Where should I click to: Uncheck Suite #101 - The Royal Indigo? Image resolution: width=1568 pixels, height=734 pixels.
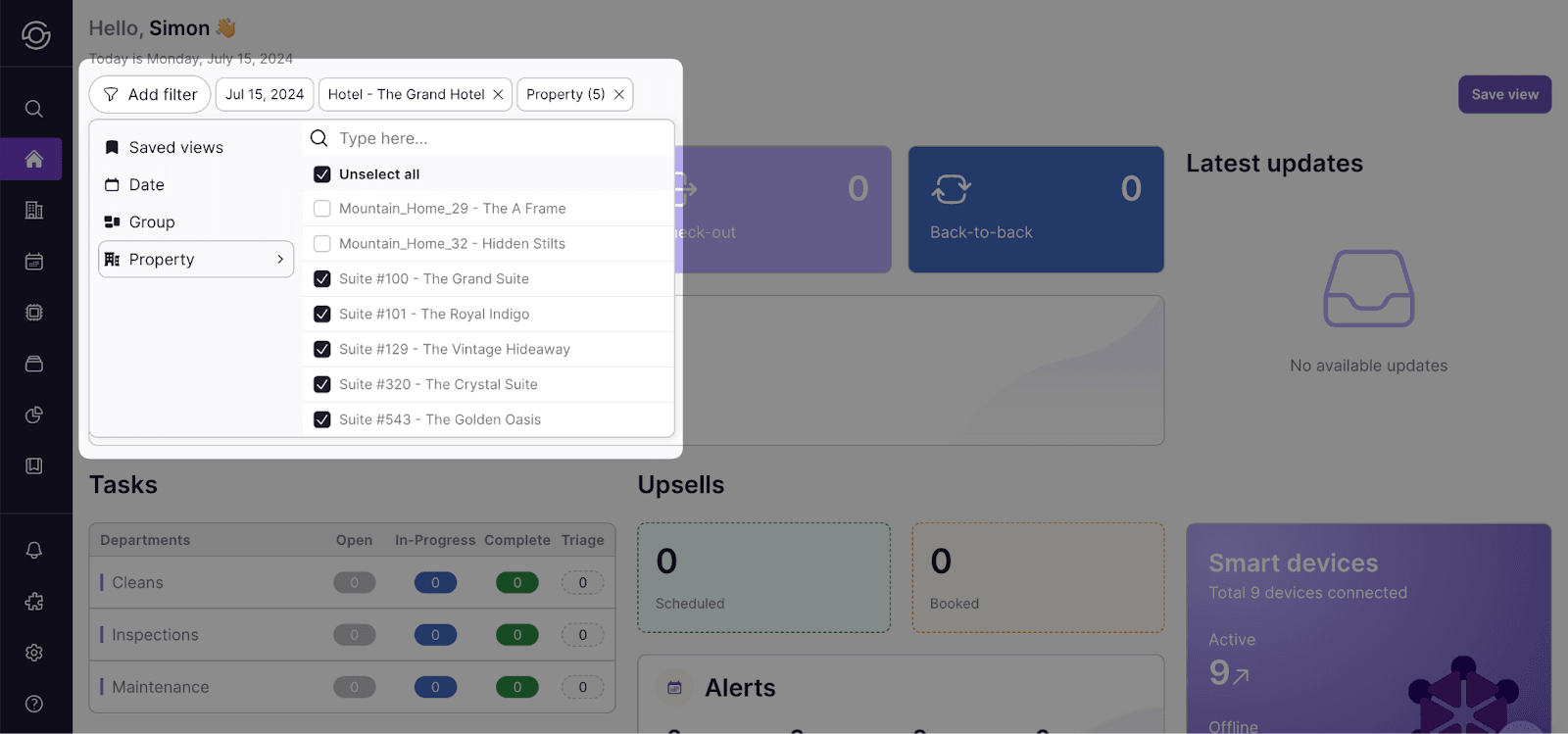pos(321,315)
